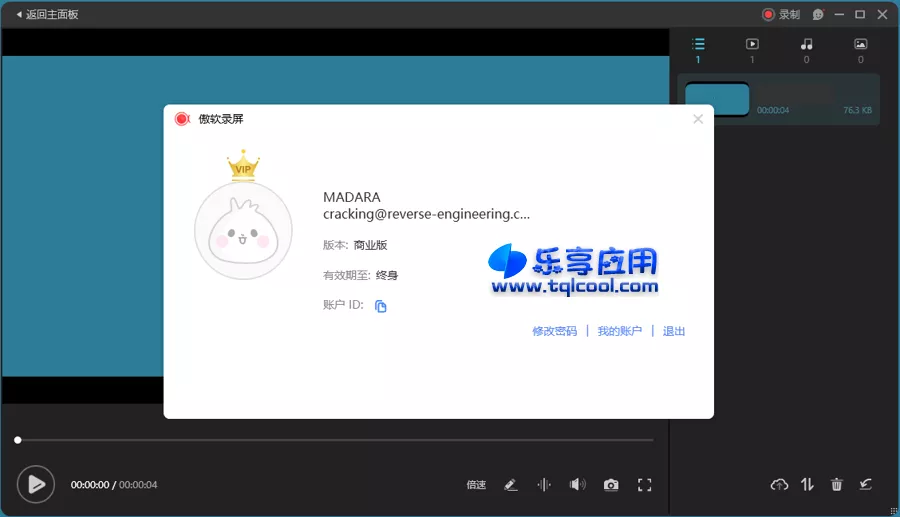Open the feedback chat bubble icon
900x517 pixels.
point(818,14)
